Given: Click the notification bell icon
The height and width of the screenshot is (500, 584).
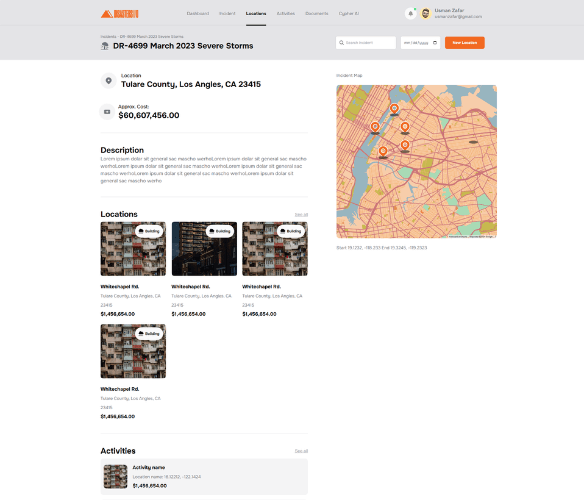Looking at the screenshot, I should tap(410, 14).
